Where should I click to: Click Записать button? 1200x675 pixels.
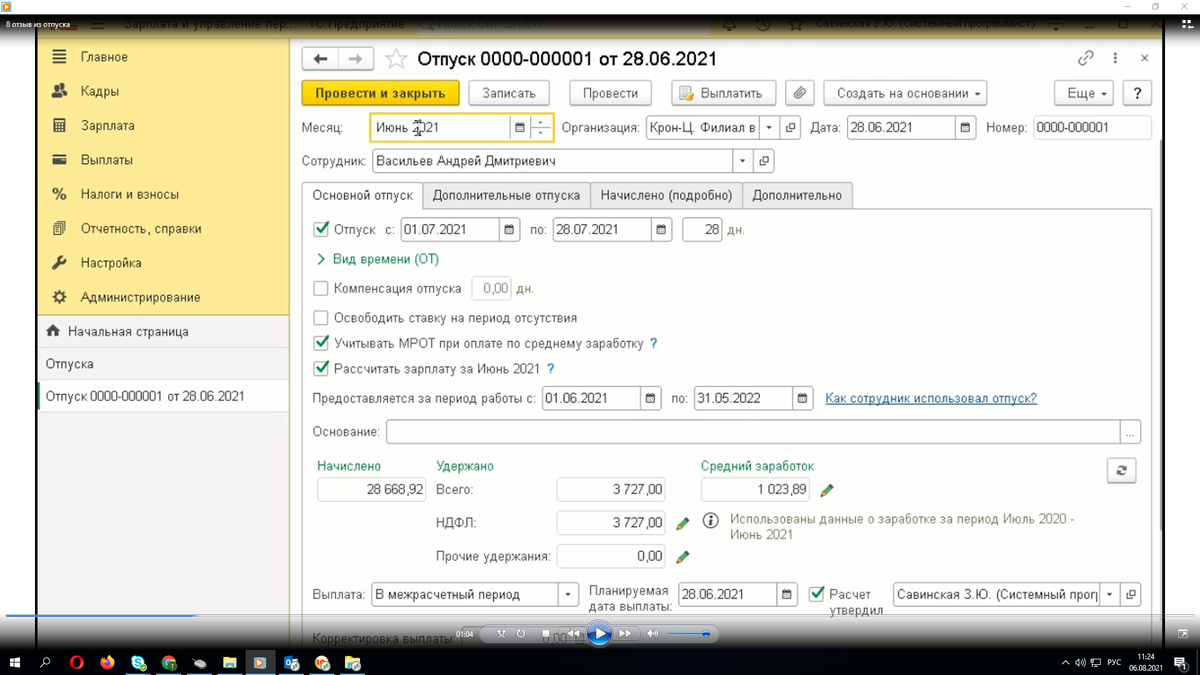(509, 93)
